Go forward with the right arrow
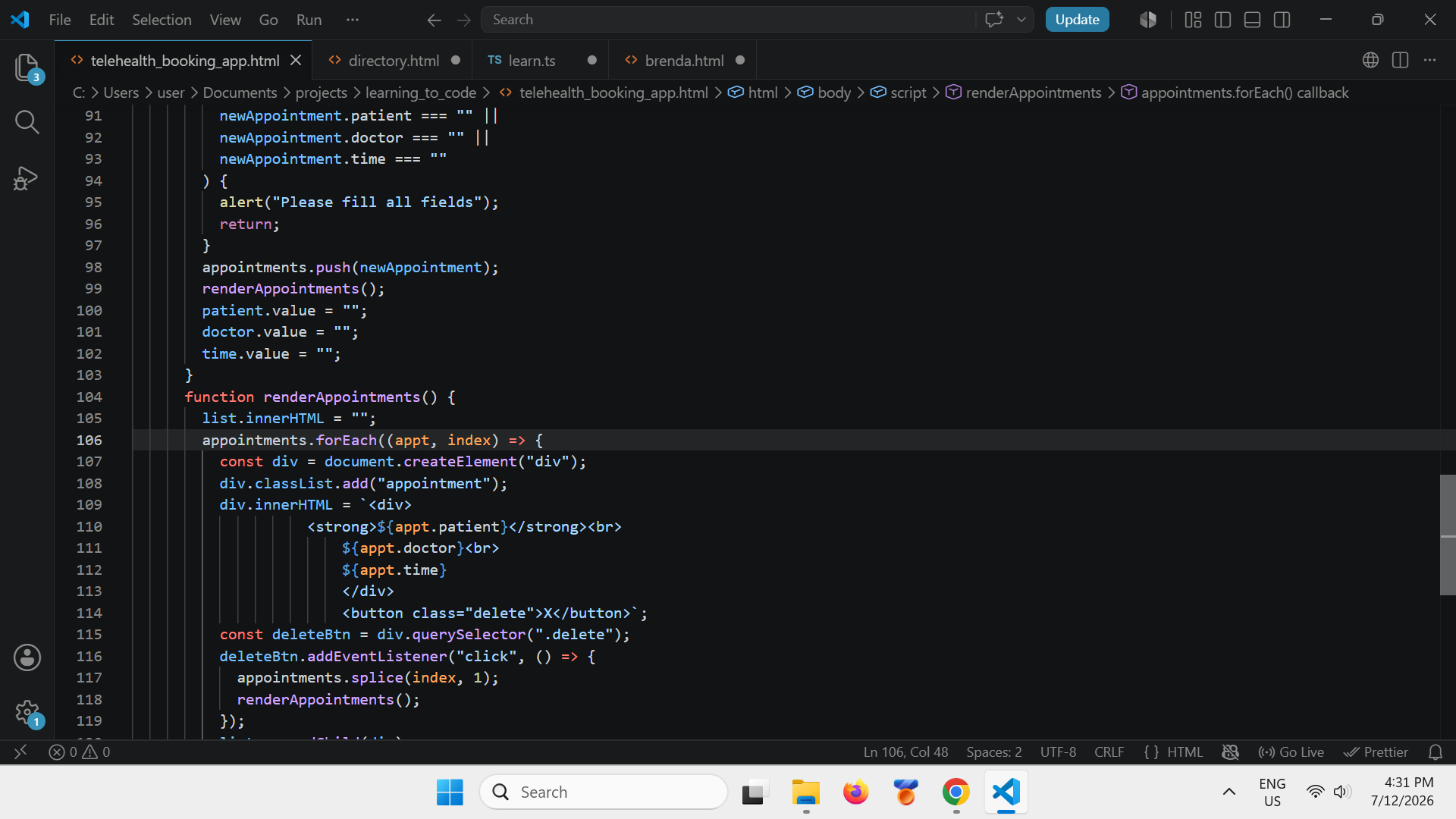The height and width of the screenshot is (819, 1456). pyautogui.click(x=464, y=20)
